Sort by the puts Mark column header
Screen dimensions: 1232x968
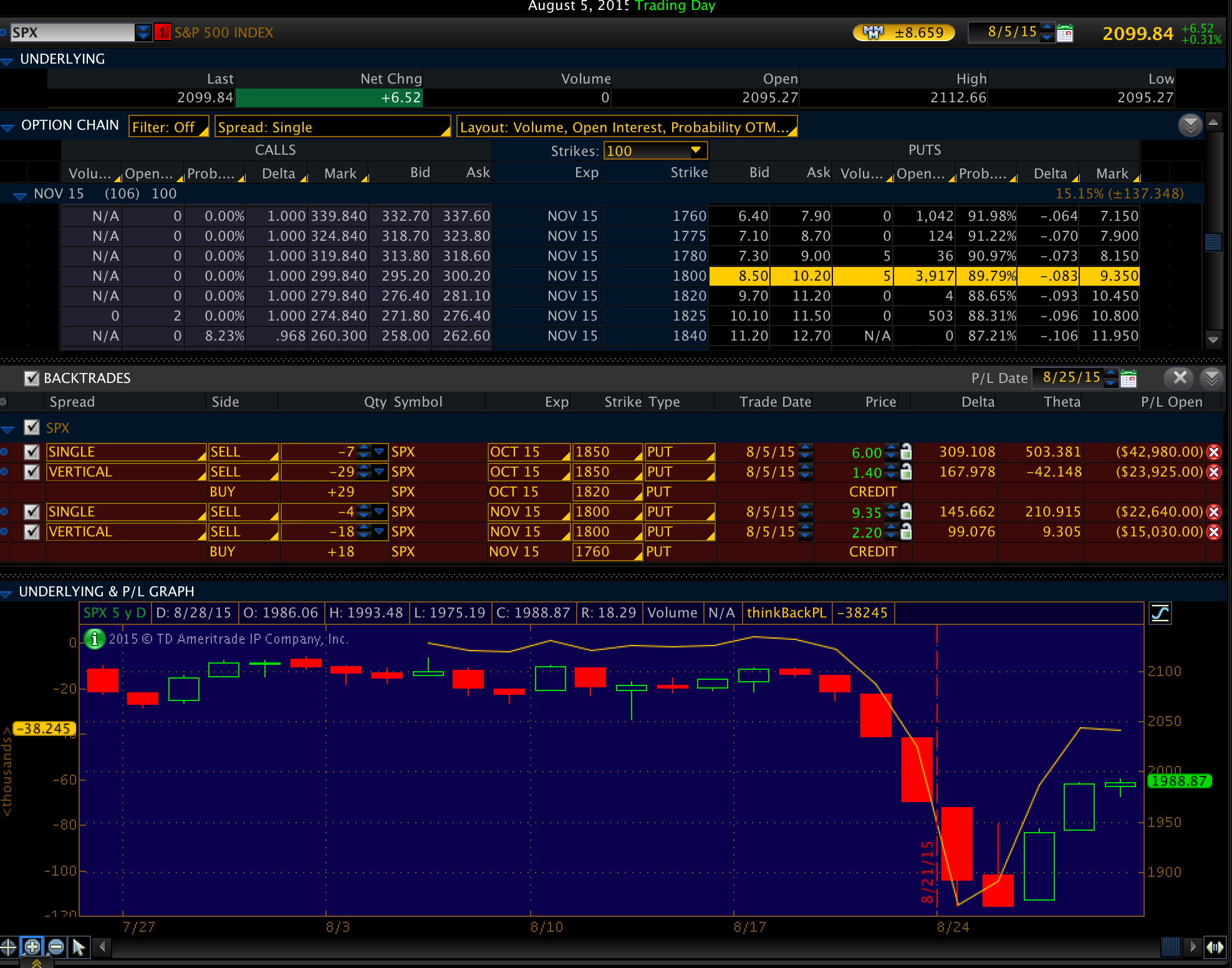[x=1112, y=173]
